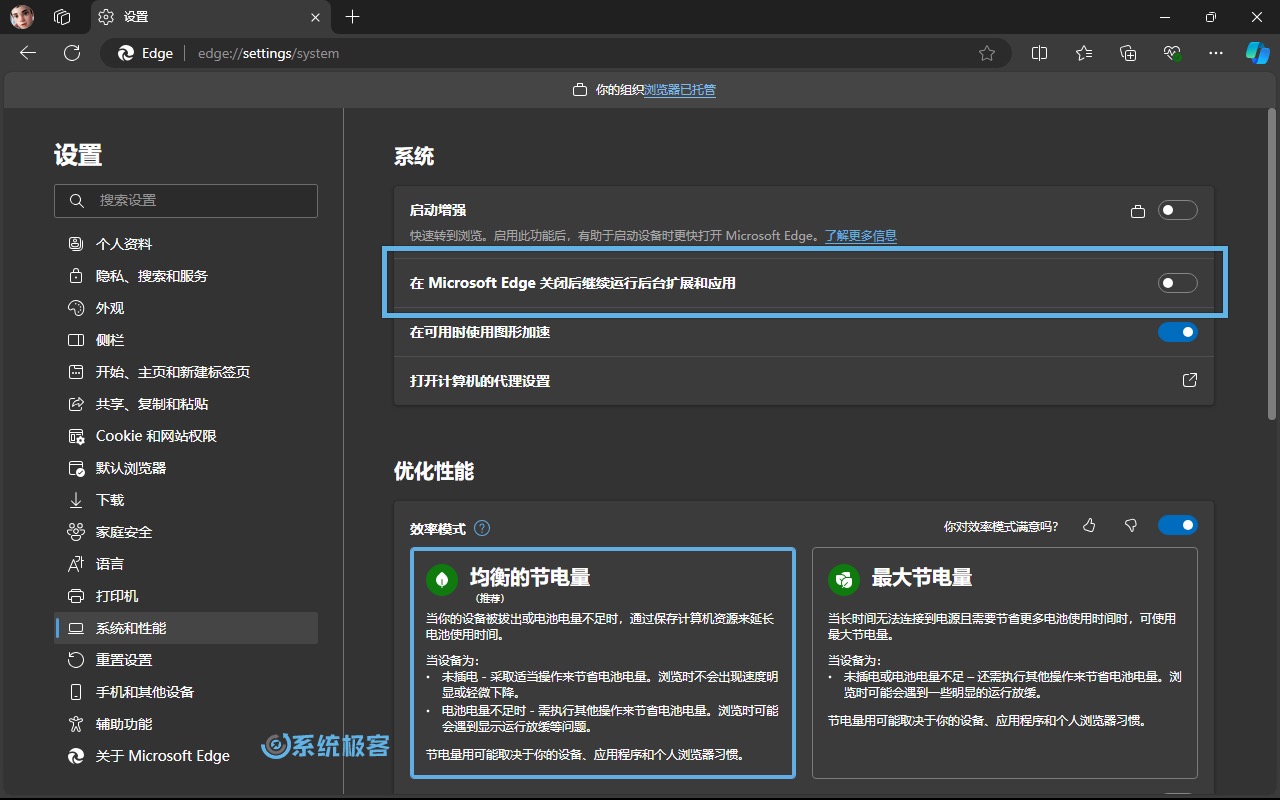Open the 了解更多信息 link
Viewport: 1280px width, 800px height.
click(x=860, y=236)
